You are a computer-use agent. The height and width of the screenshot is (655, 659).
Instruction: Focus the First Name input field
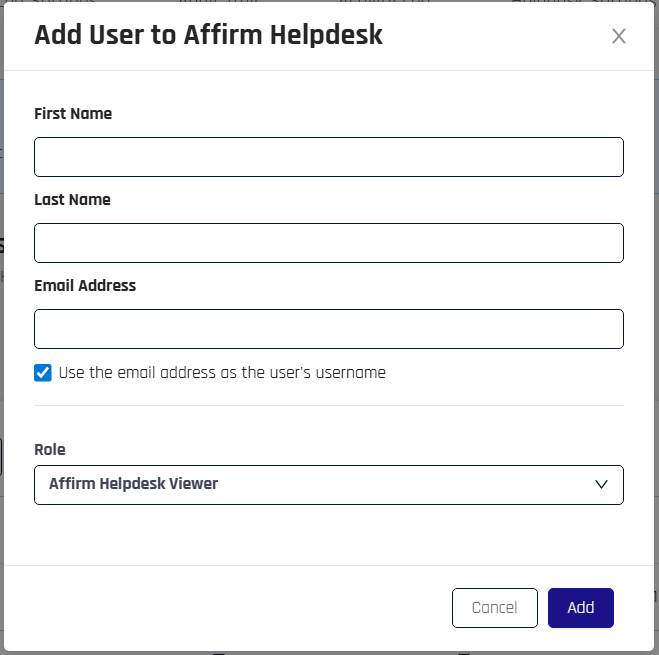pyautogui.click(x=328, y=157)
